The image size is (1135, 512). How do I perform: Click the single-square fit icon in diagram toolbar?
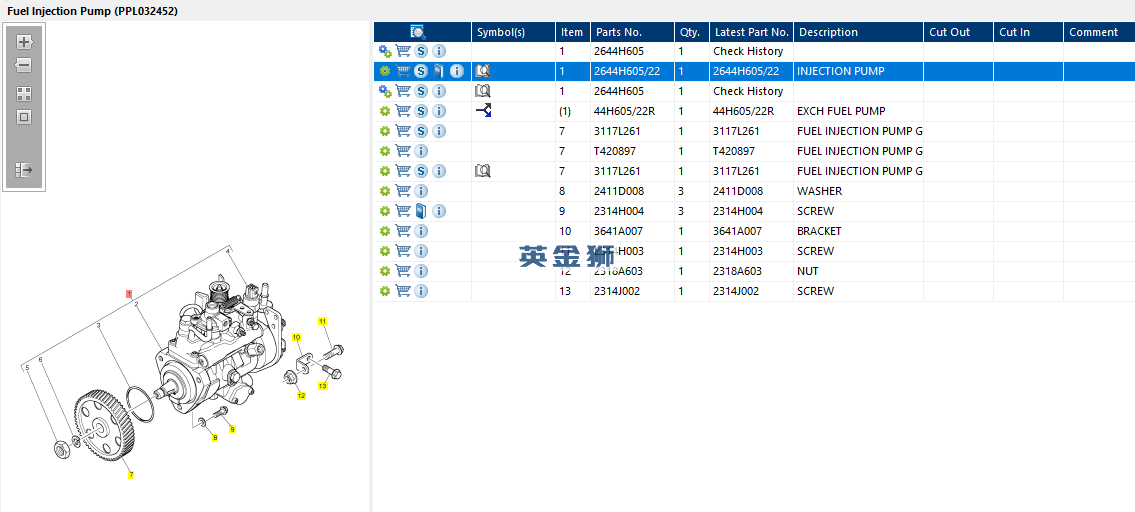24,117
